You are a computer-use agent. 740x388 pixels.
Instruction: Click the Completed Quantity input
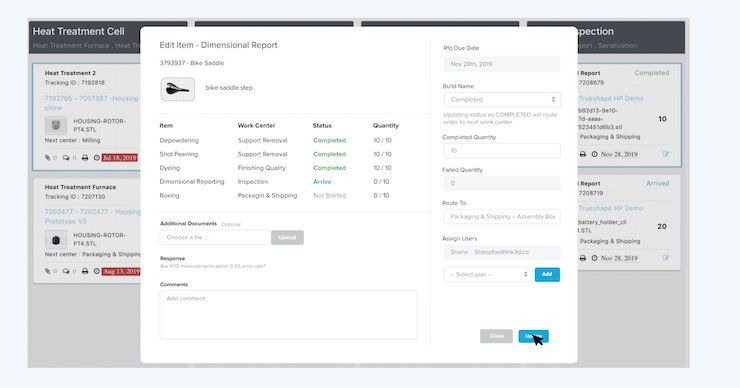tap(502, 151)
